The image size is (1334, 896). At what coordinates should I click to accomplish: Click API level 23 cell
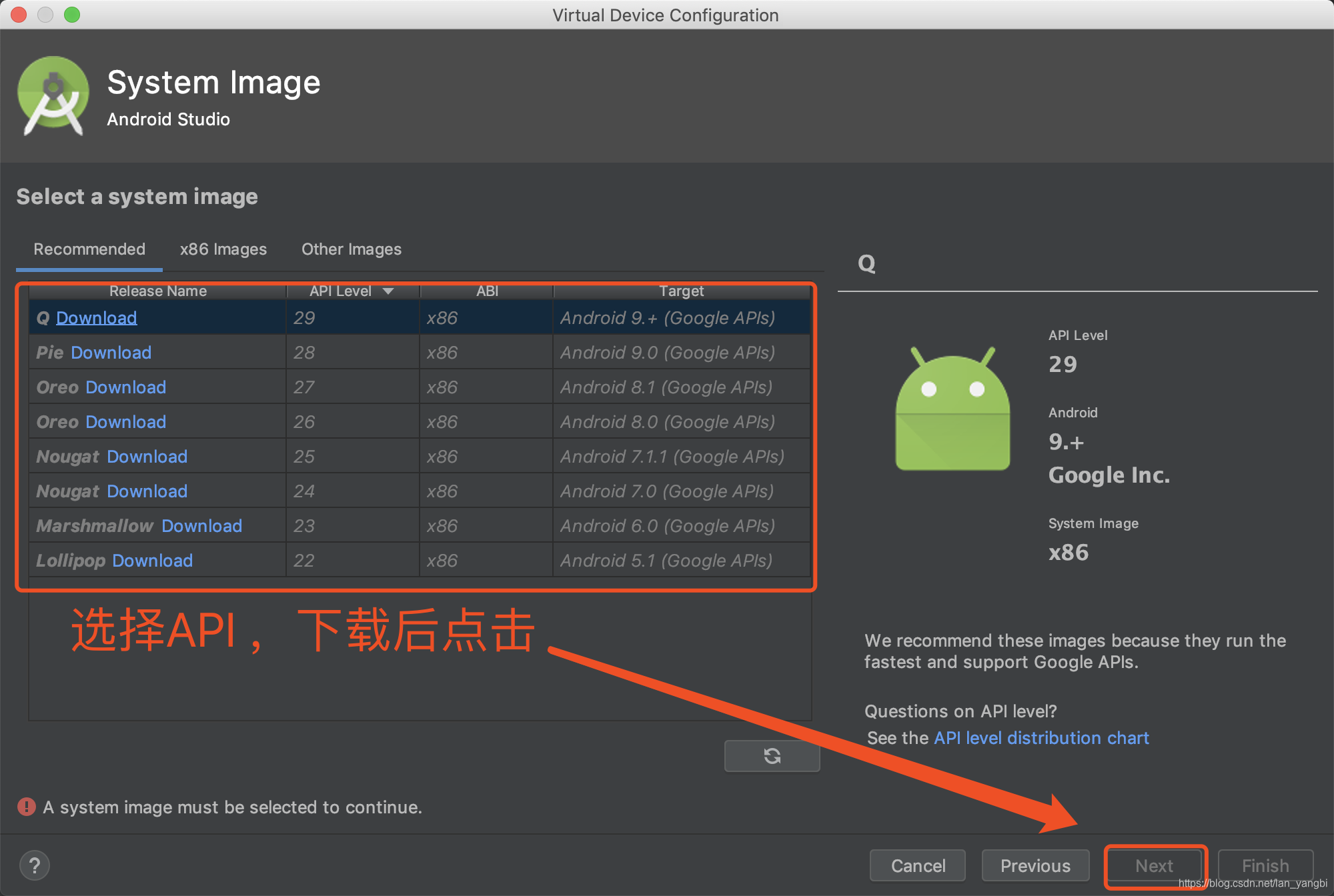click(353, 526)
